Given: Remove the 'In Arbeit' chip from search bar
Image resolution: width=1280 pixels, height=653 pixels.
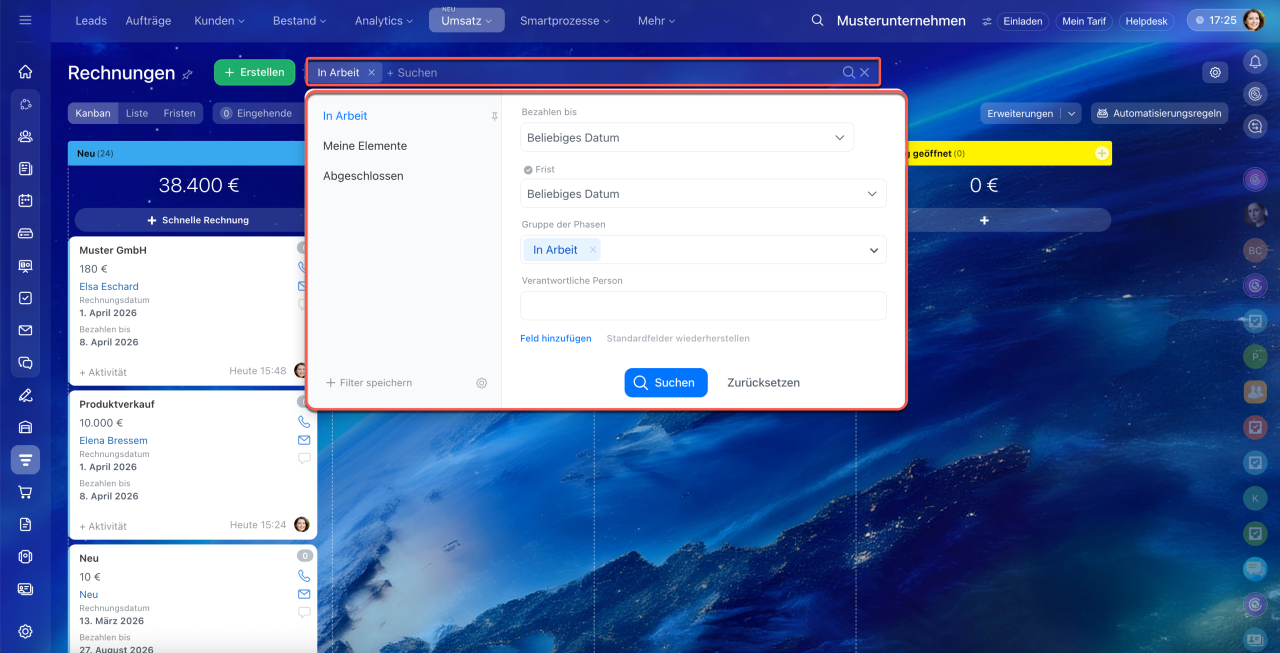Looking at the screenshot, I should 371,72.
